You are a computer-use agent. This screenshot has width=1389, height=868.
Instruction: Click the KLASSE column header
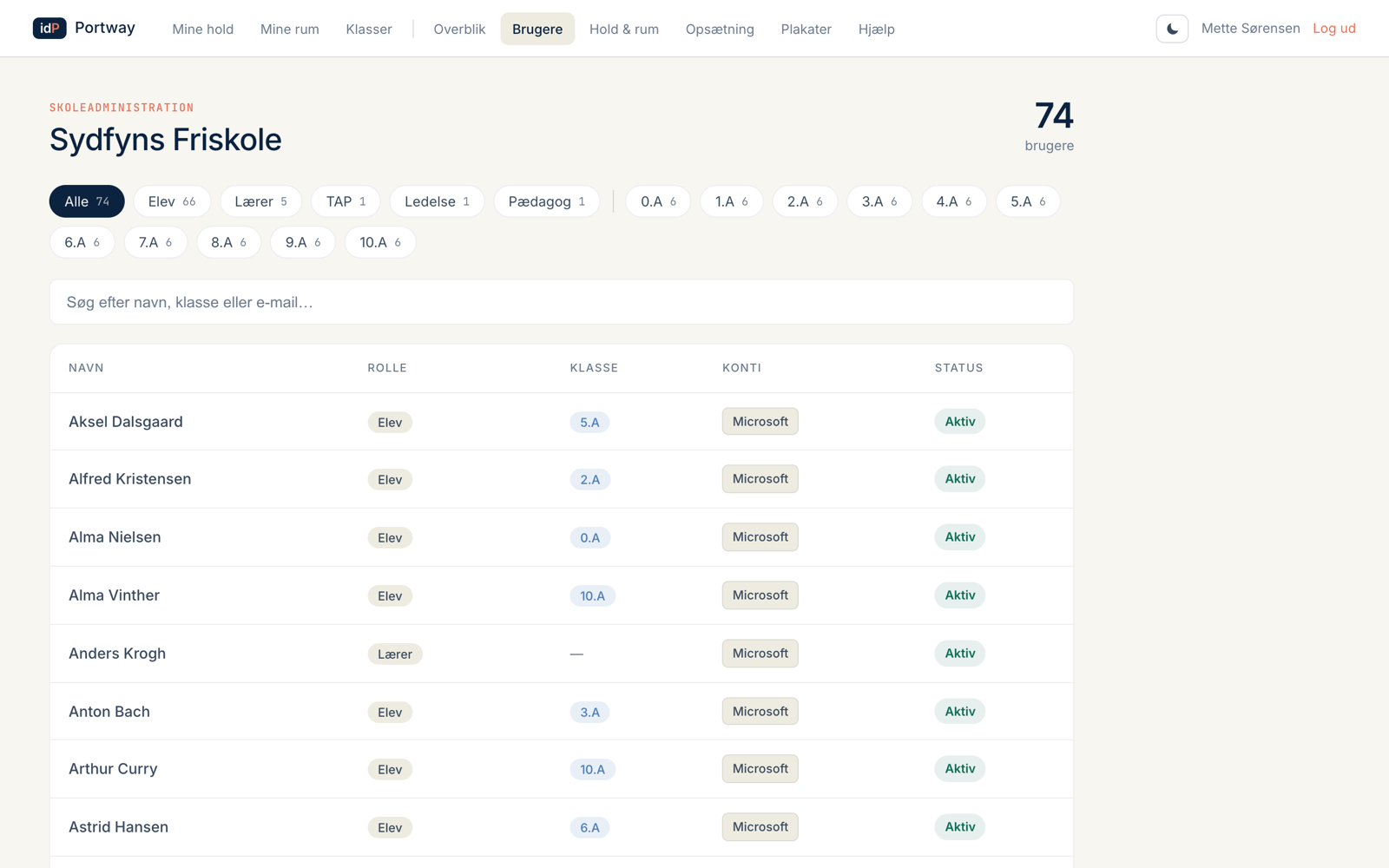point(594,368)
